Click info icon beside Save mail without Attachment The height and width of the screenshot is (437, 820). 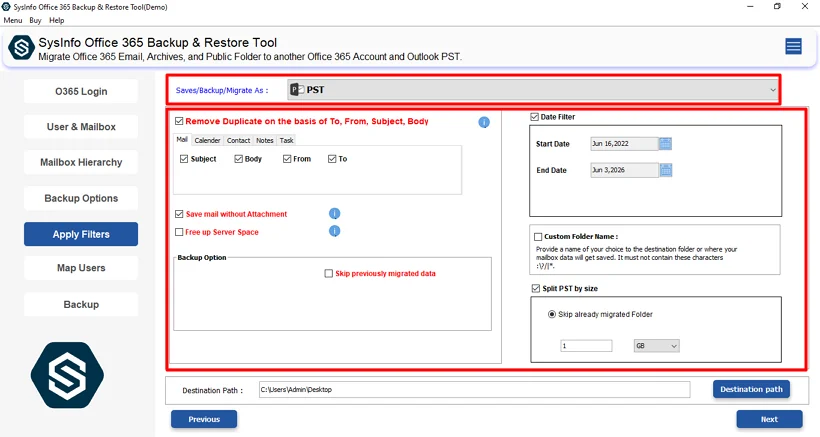[334, 213]
